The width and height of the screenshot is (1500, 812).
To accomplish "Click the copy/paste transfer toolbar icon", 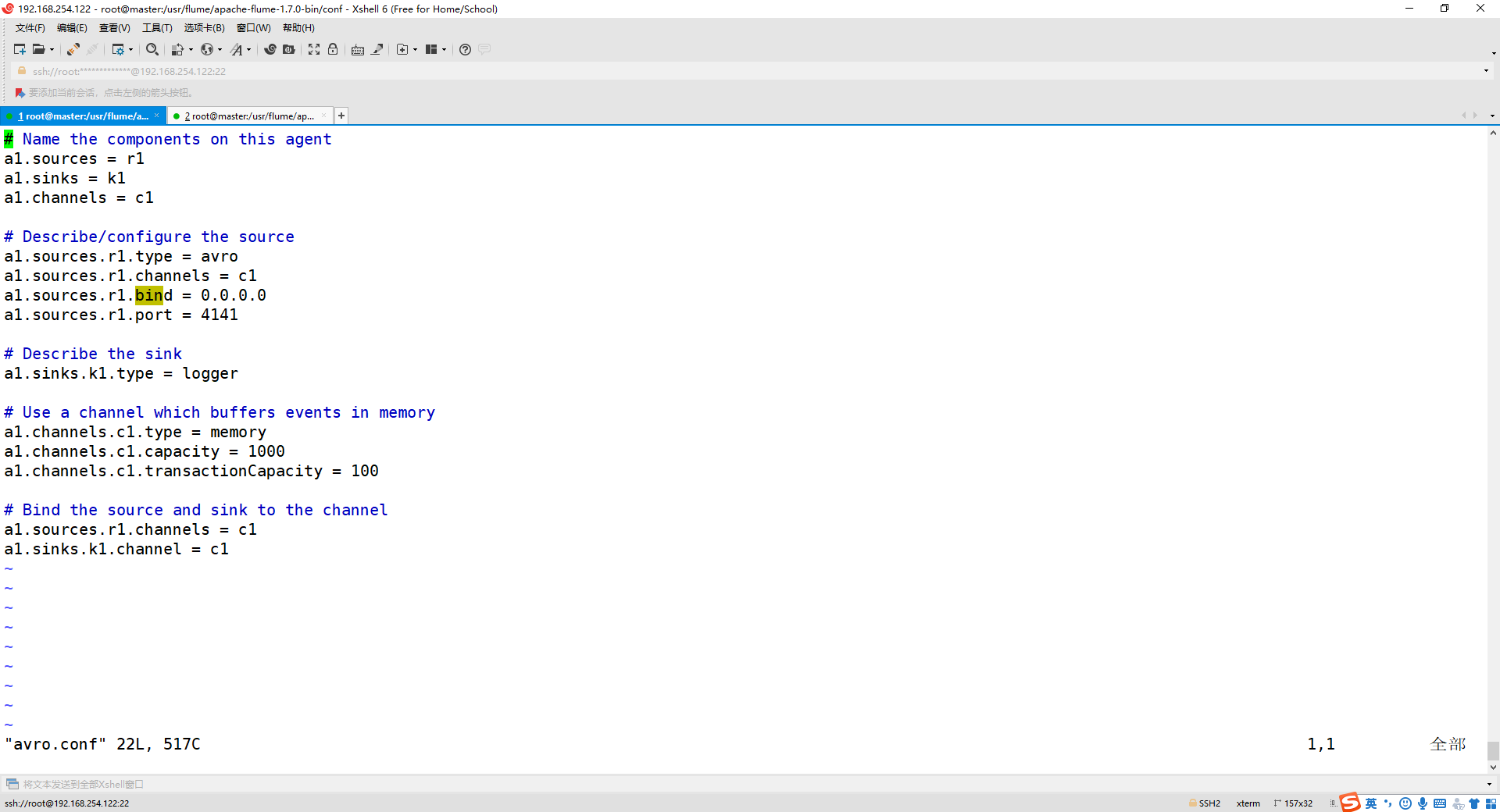I will (177, 49).
